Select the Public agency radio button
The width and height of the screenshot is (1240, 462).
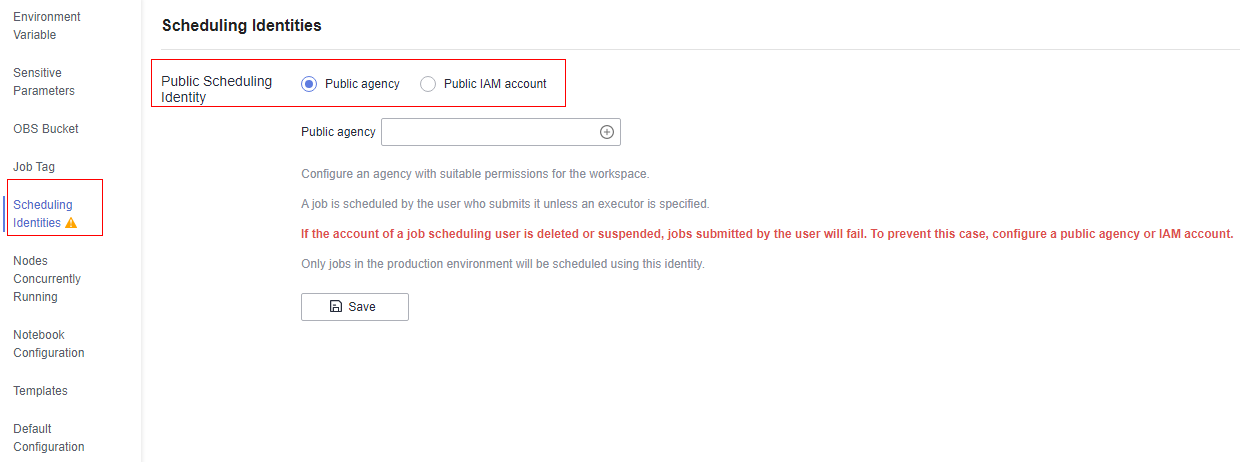[309, 84]
